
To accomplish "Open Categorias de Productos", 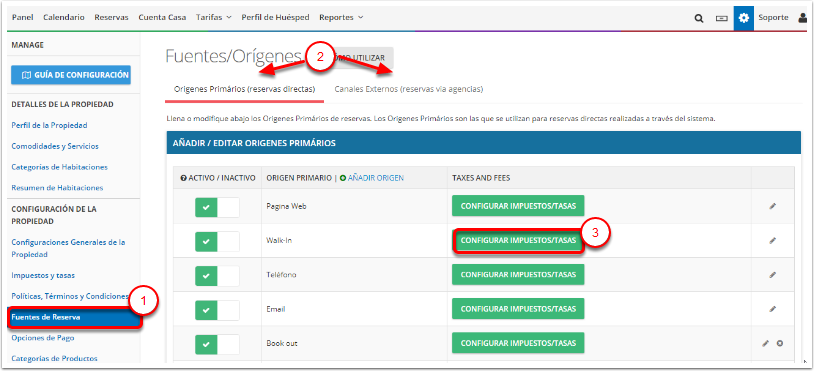I will (55, 359).
